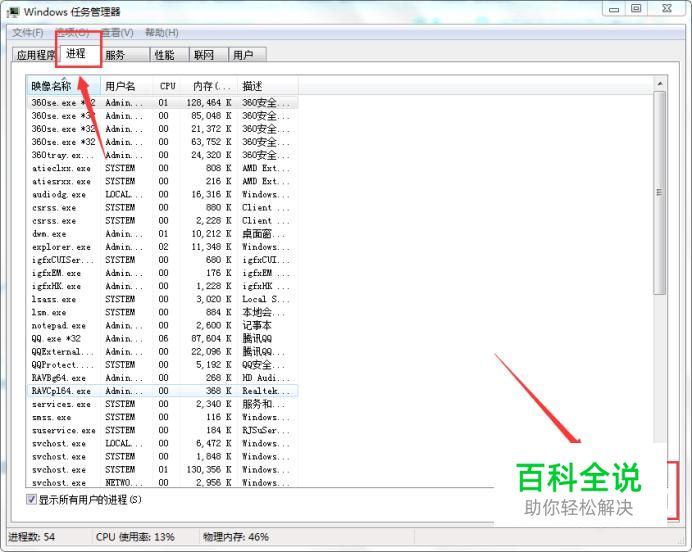This screenshot has height=552, width=692.
Task: Select the igfxEM.exe process
Action: (x=162, y=273)
